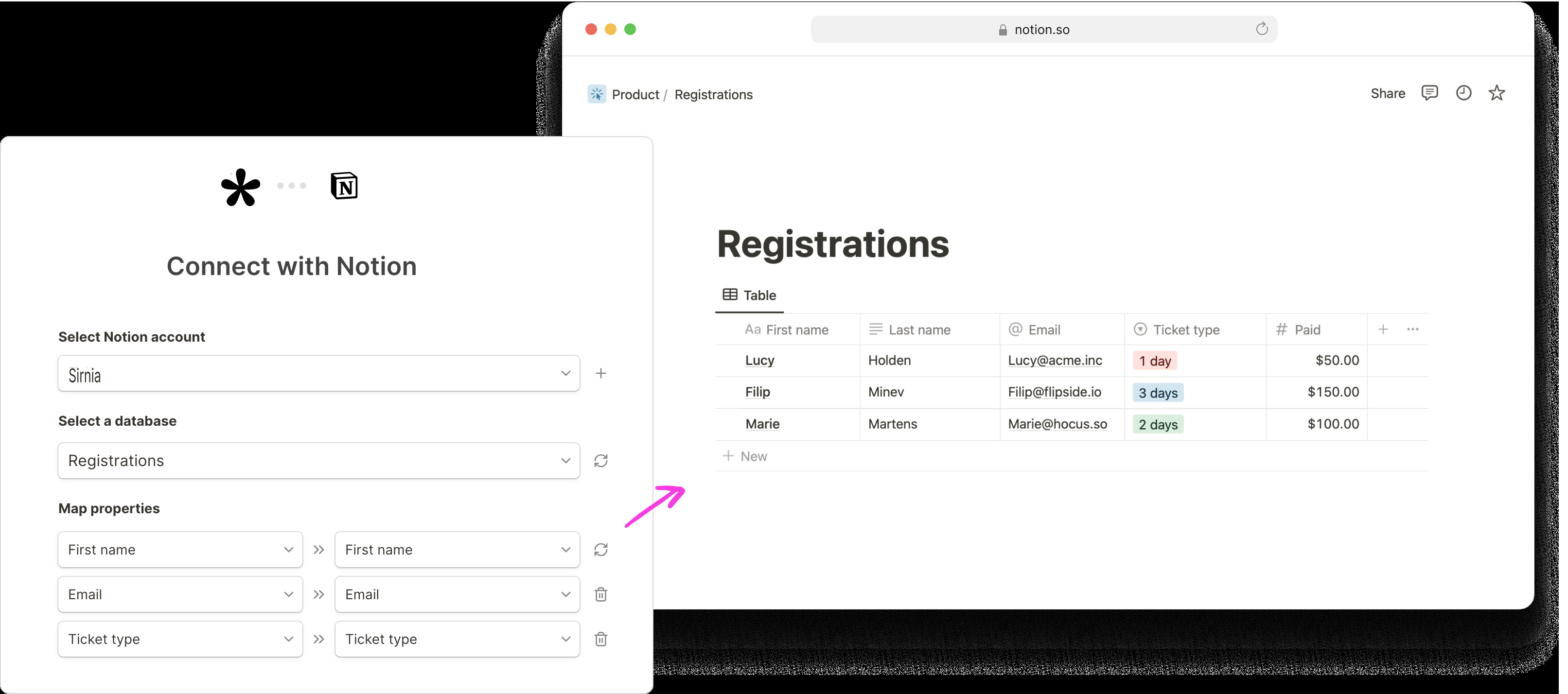Reload the notion.so page
Screen dimensions: 1568x694
tap(1261, 29)
